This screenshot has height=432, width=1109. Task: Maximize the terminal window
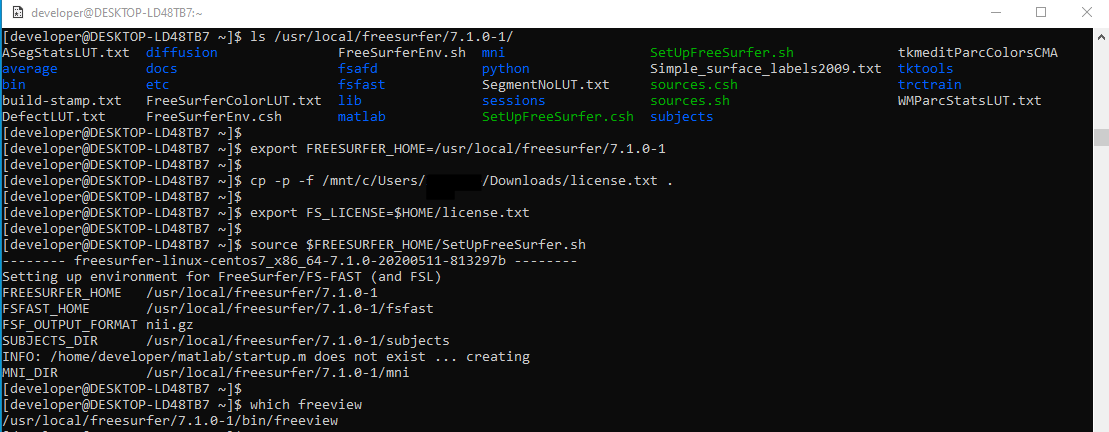[1040, 13]
